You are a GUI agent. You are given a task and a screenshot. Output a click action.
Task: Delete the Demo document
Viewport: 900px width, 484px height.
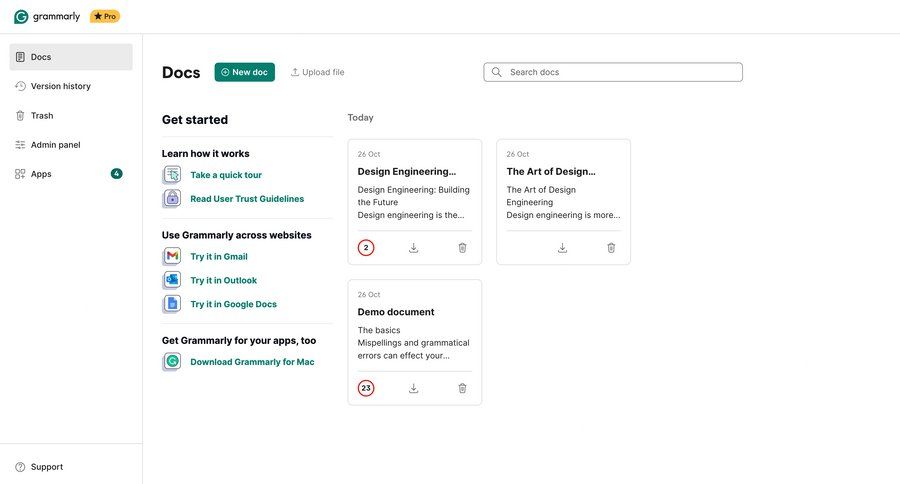pos(462,389)
